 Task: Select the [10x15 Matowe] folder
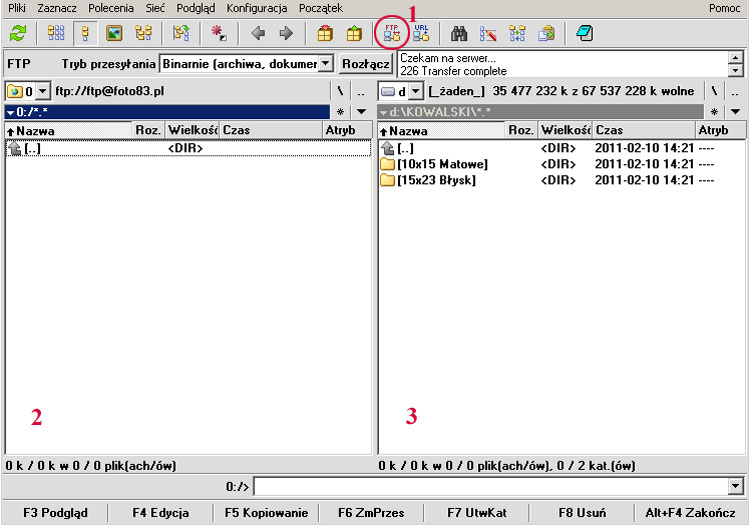442,164
